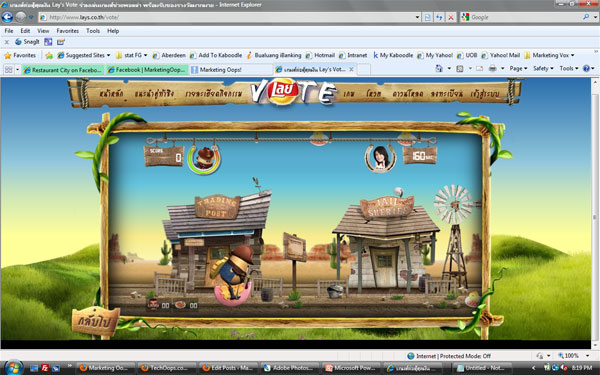600x375 pixels.
Task: Click the Lay's VOTE logo
Action: pyautogui.click(x=293, y=92)
